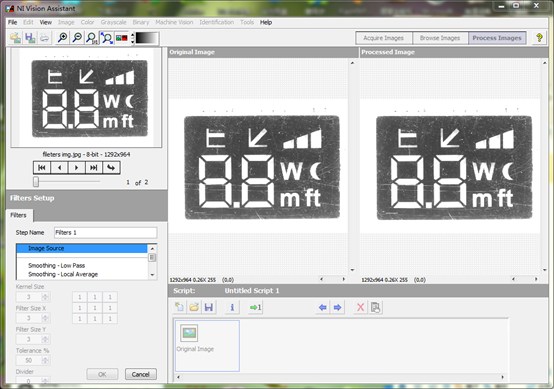Select the Zoom In magnifier tool

point(63,38)
